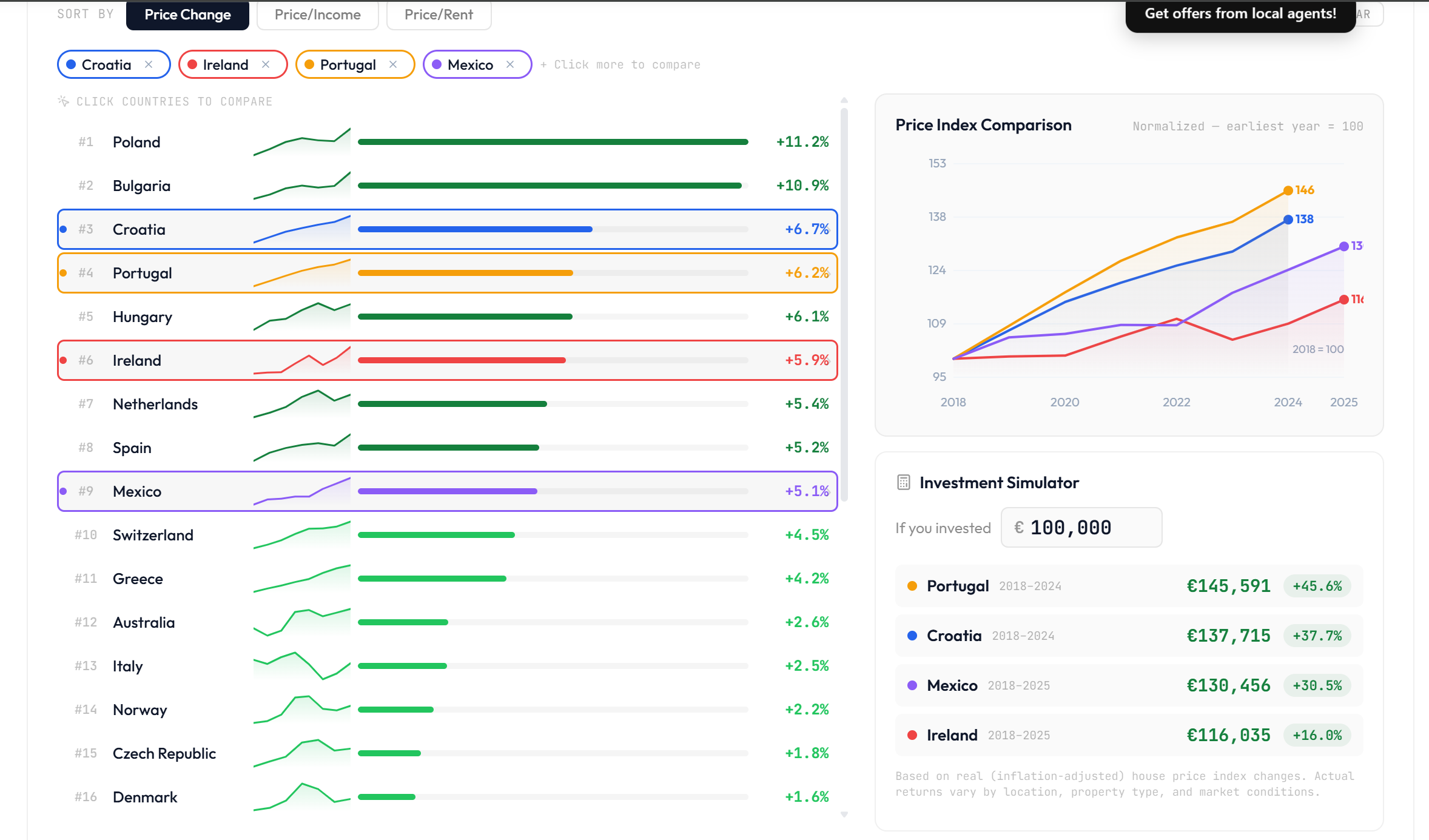Remove Ireland chip using the X icon
The width and height of the screenshot is (1429, 840).
[266, 64]
